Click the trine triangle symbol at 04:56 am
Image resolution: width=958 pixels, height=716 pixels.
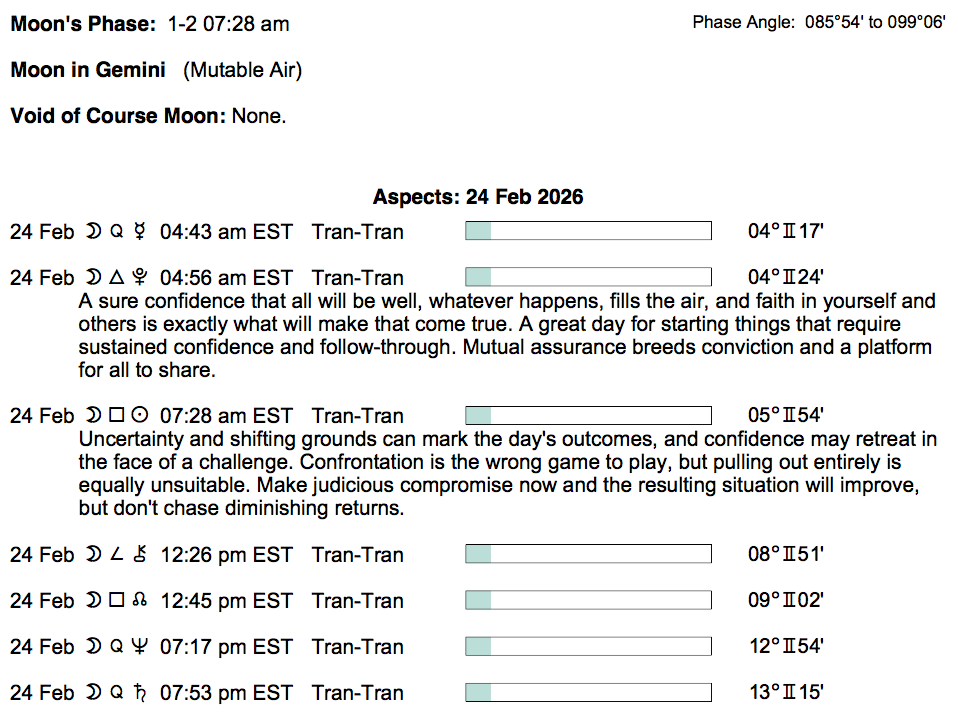(x=116, y=278)
